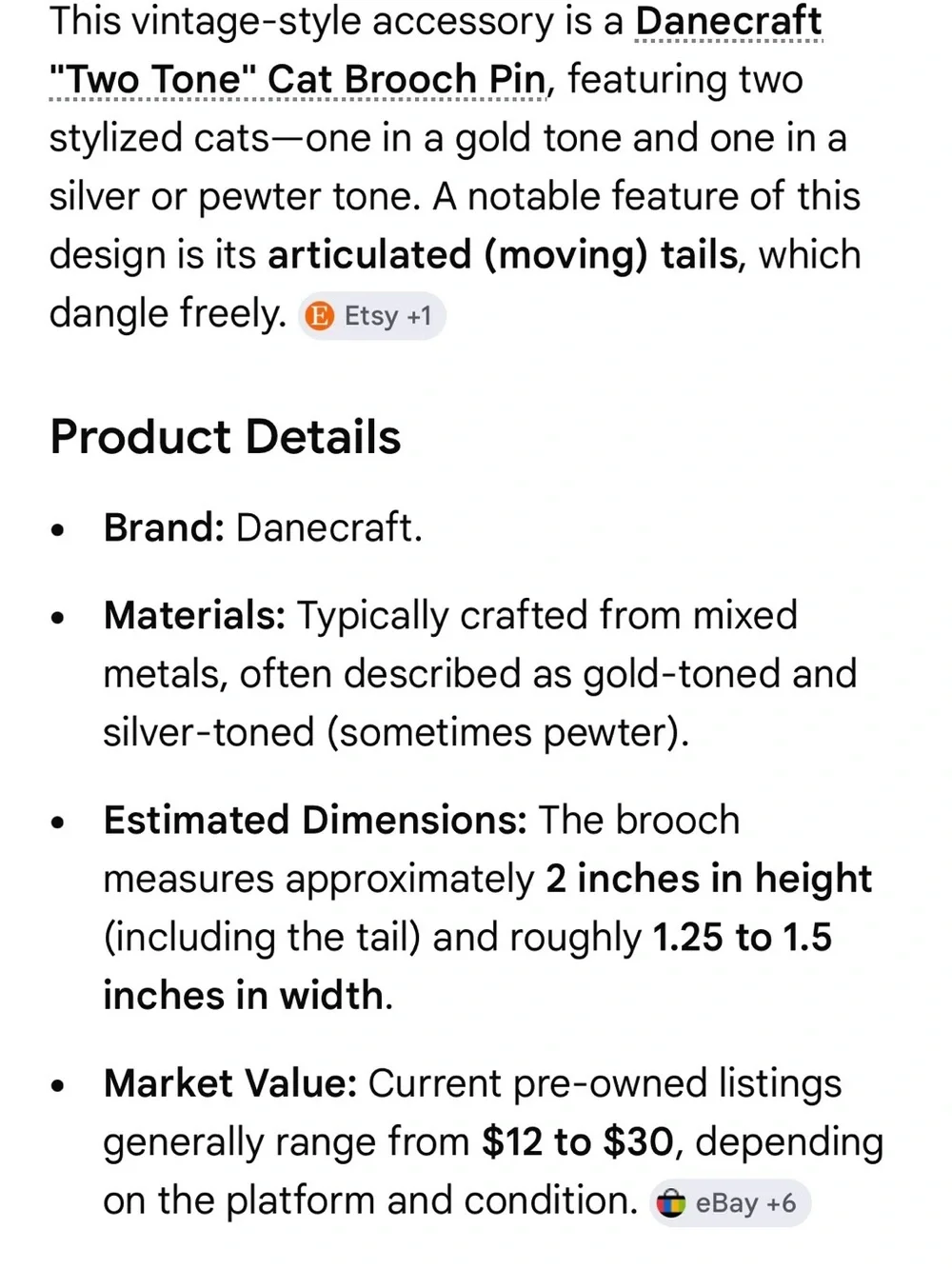Screen dimensions: 952x1269
Task: Click the bold $12 to $30 price range
Action: 578,1142
